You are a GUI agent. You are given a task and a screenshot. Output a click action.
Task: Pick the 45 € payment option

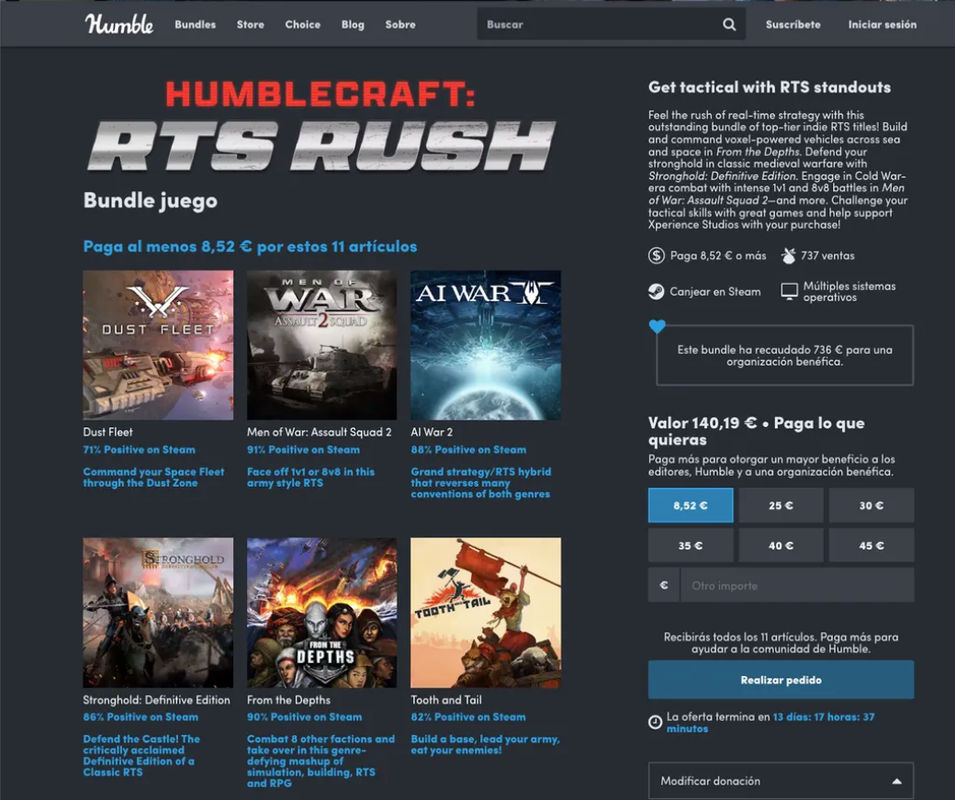click(x=872, y=546)
